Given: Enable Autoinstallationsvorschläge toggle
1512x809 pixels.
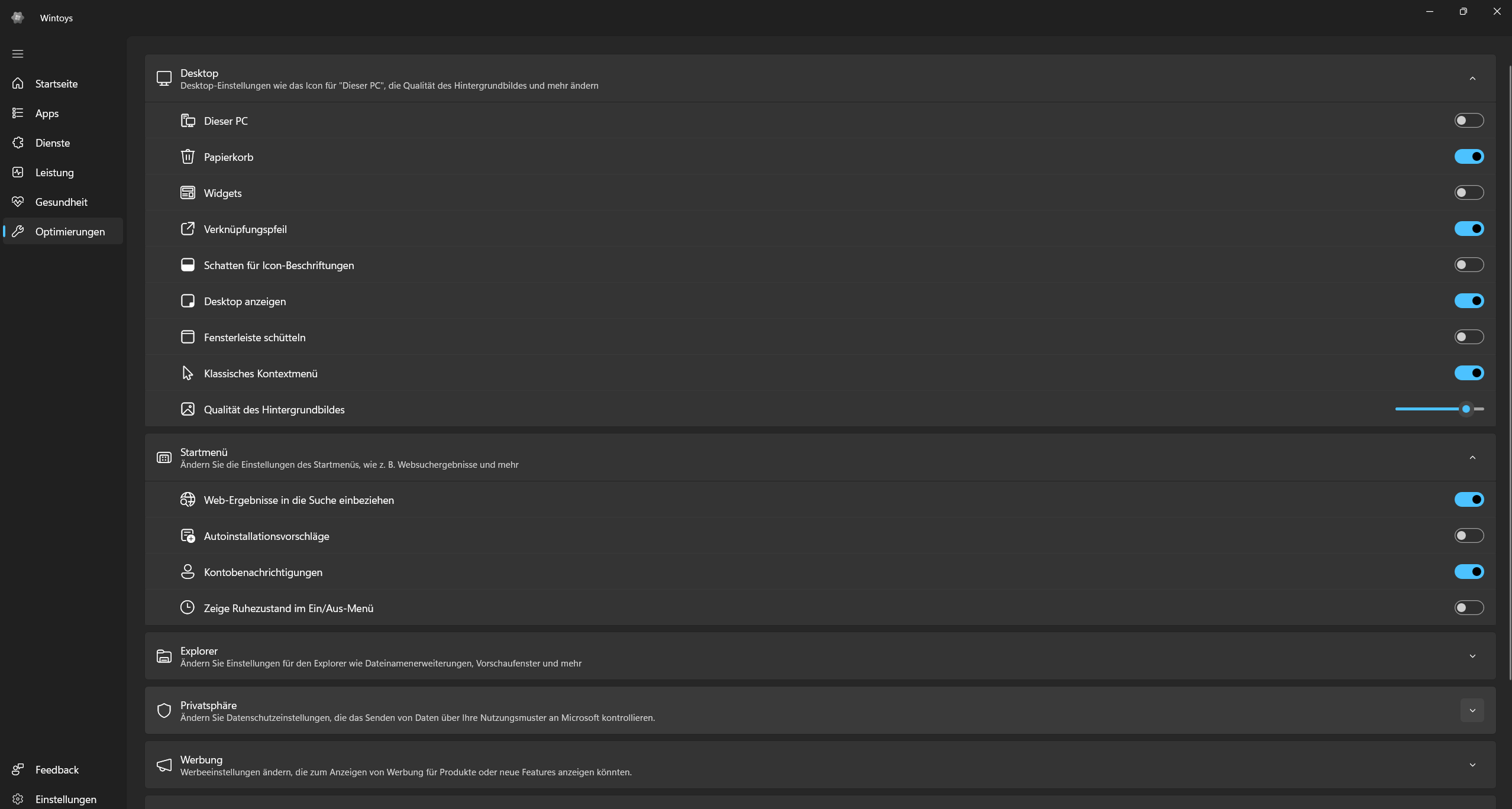Looking at the screenshot, I should point(1469,536).
